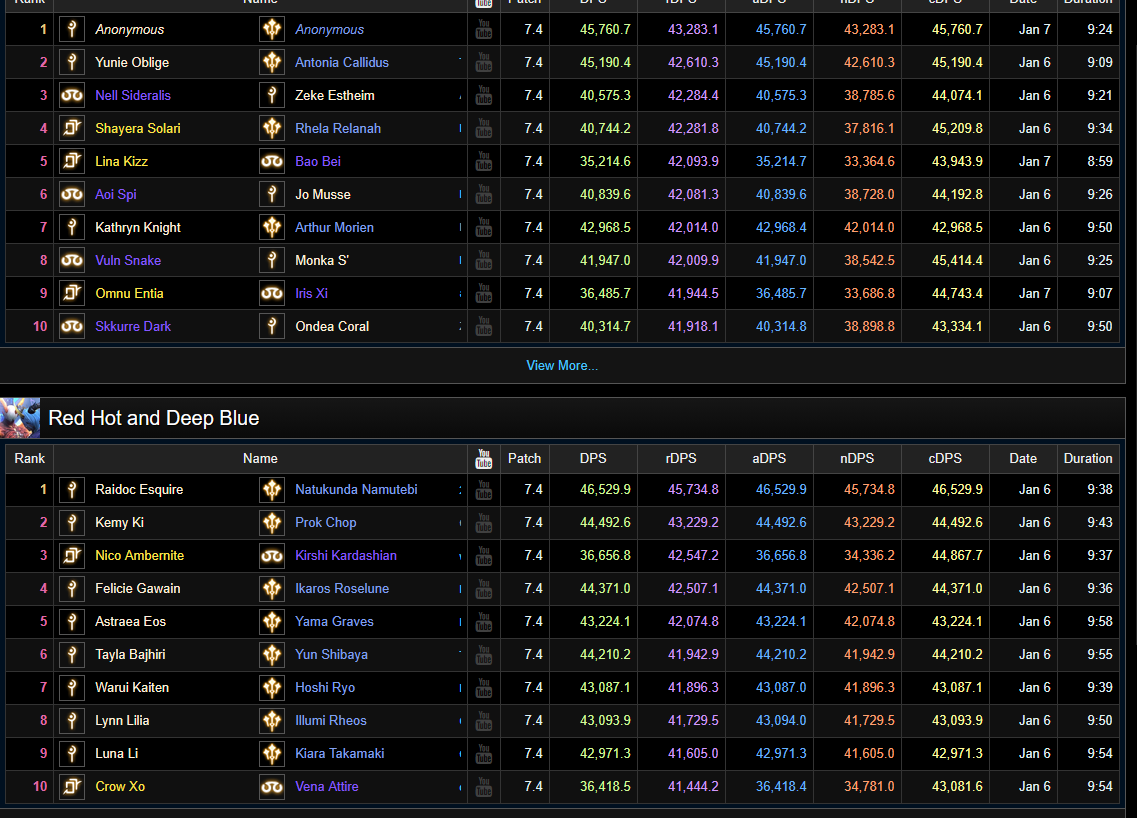The image size is (1137, 818).
Task: Click the job icon beside Vena Attire
Action: pyautogui.click(x=272, y=786)
